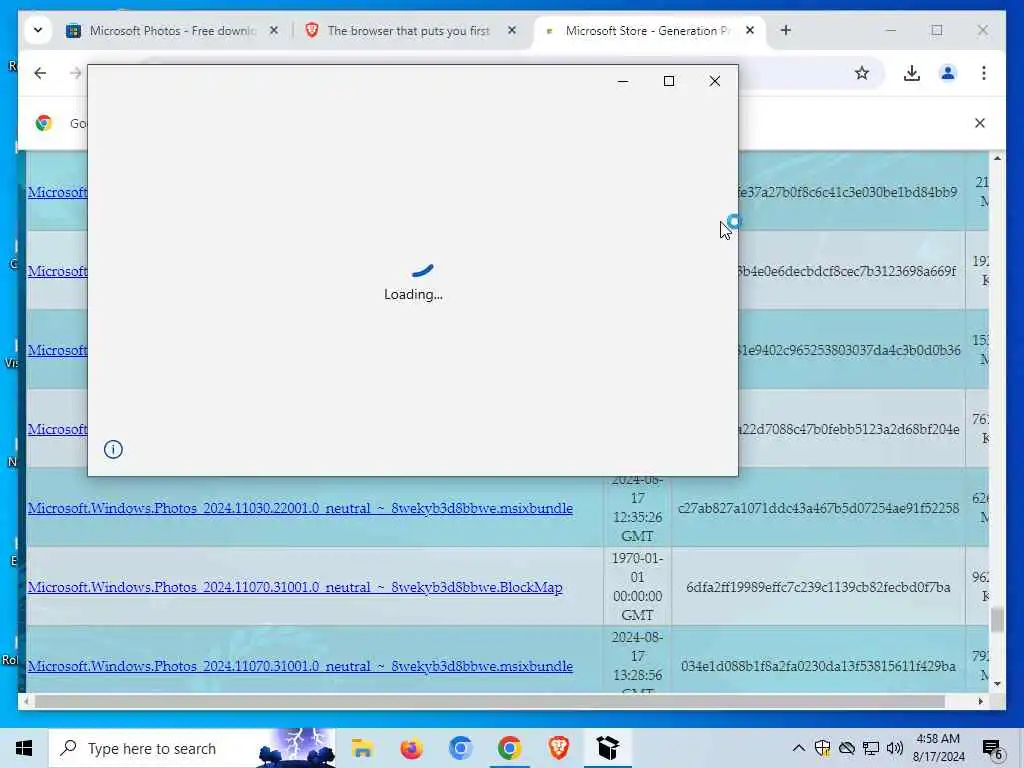
Task: Launch Firefox from the taskbar
Action: [x=411, y=748]
